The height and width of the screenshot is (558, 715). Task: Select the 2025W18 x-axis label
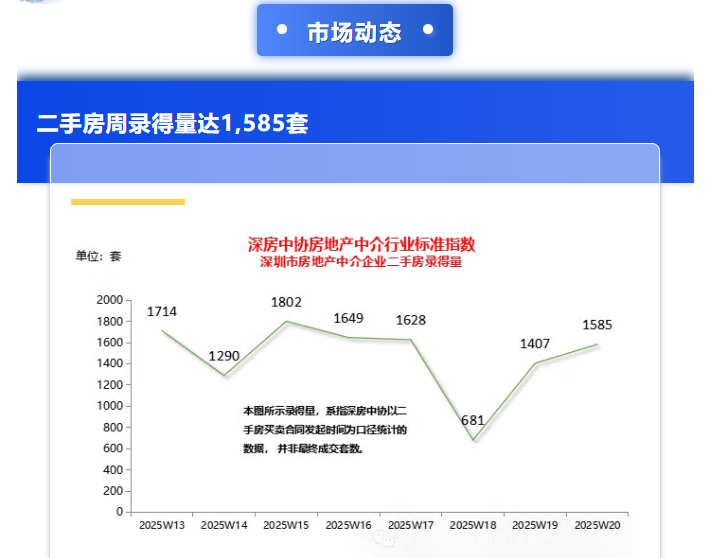click(473, 525)
